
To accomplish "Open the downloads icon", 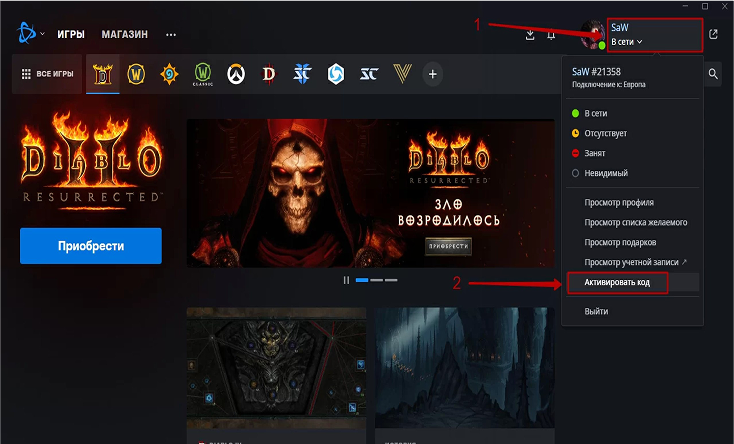I will [530, 35].
